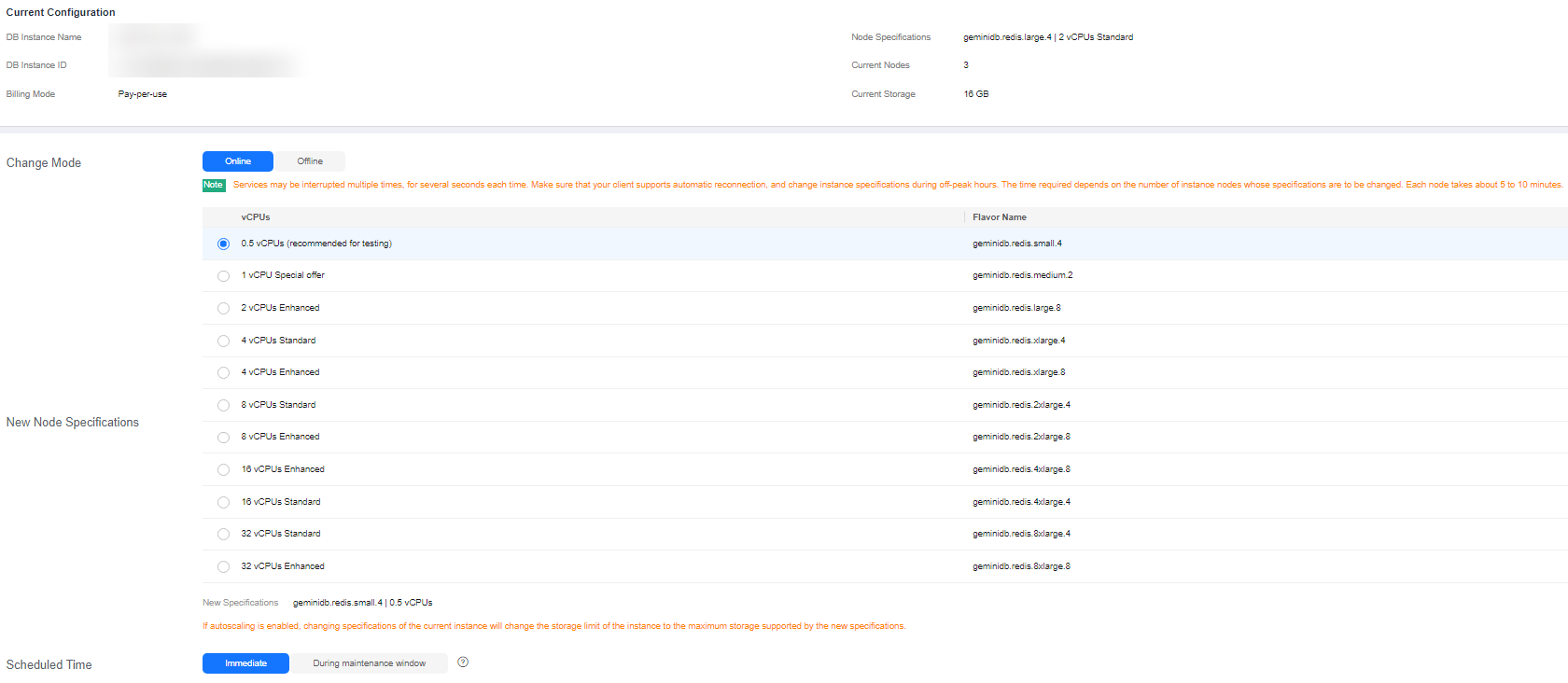Click the 2 vCPUs Enhanced label
This screenshot has width=1568, height=683.
pyautogui.click(x=280, y=308)
